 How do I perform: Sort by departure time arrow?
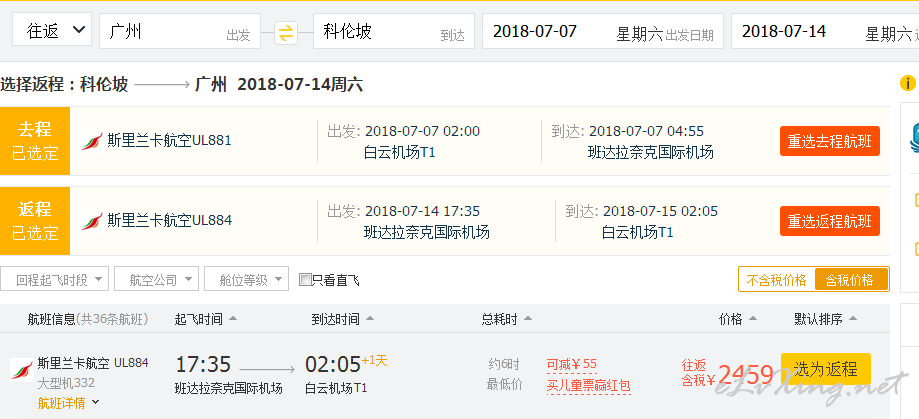tap(233, 319)
